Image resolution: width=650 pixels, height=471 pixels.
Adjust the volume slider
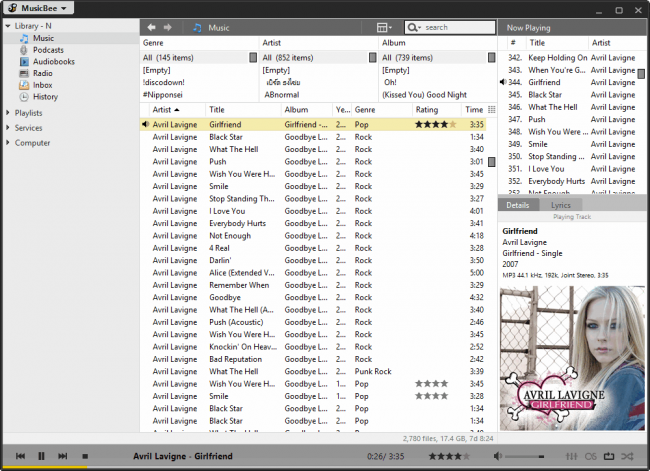[524, 456]
